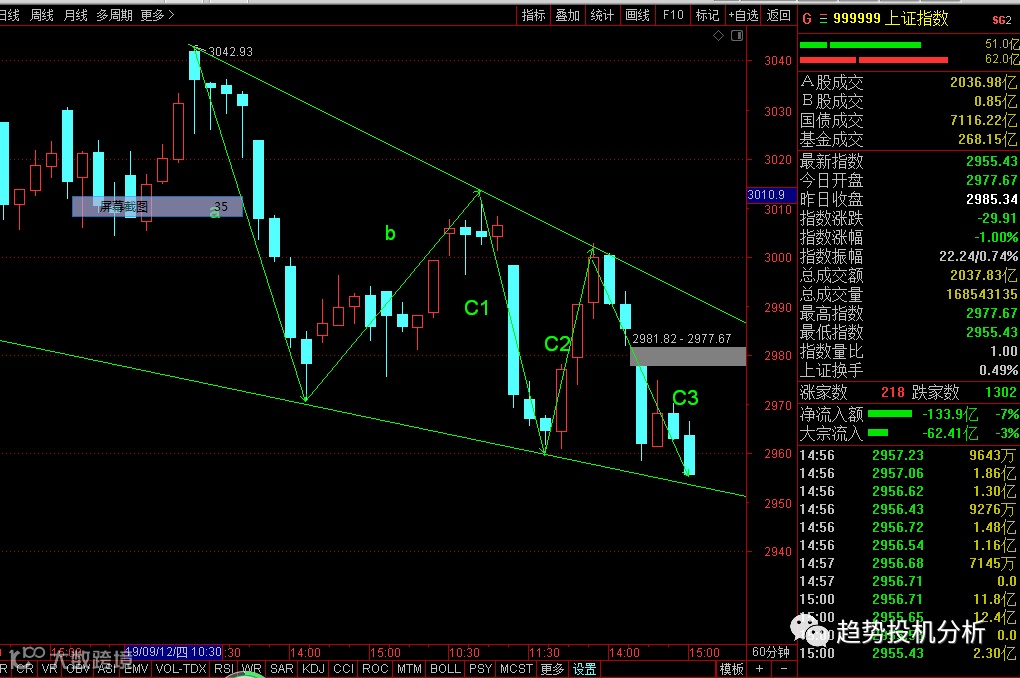Open the 多周期 multi-period view

(x=114, y=15)
